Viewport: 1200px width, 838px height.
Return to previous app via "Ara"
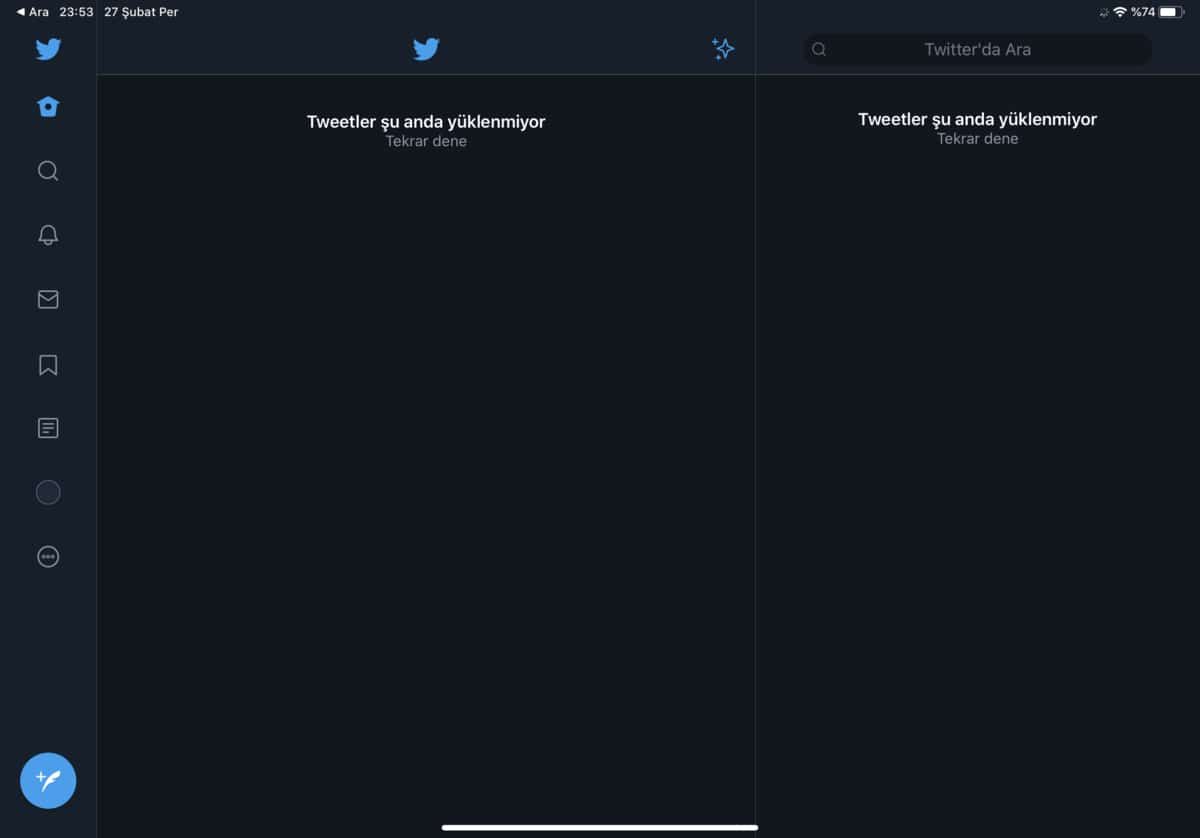coord(33,12)
